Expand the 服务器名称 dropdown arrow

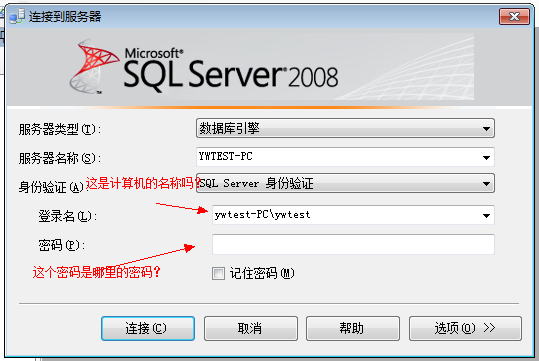[x=486, y=157]
